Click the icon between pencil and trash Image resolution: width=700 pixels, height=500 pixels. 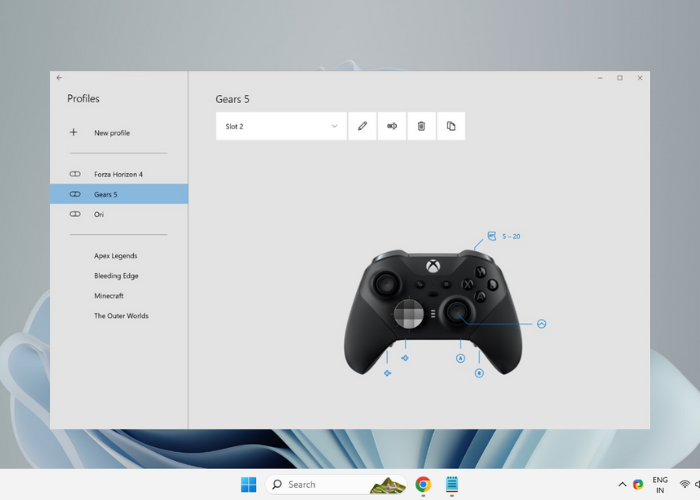[x=392, y=126]
